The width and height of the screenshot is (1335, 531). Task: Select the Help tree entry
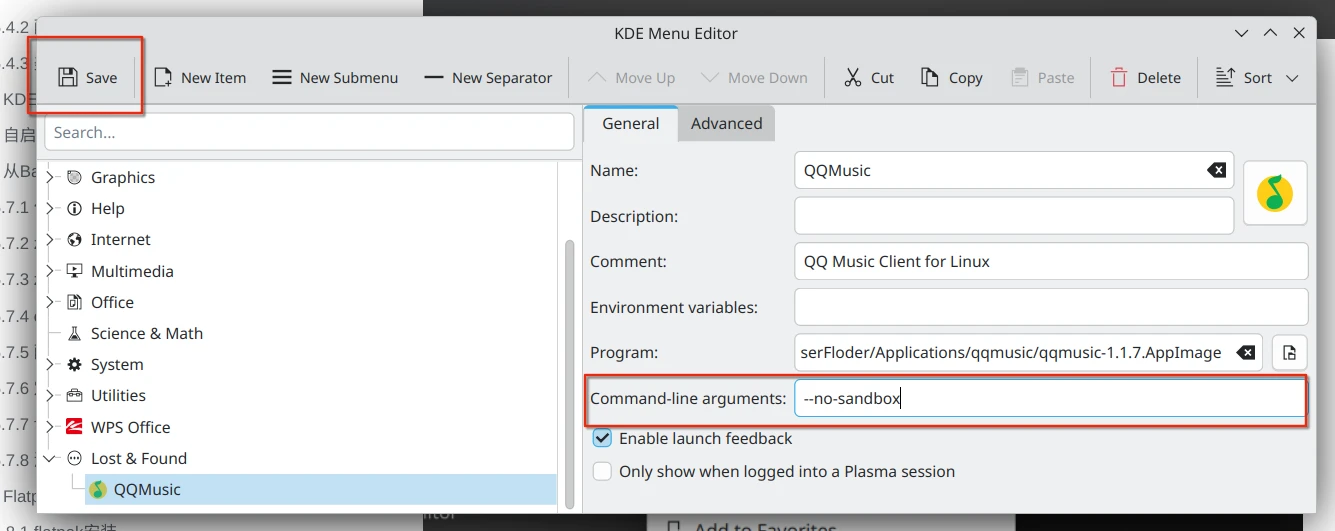pos(108,209)
